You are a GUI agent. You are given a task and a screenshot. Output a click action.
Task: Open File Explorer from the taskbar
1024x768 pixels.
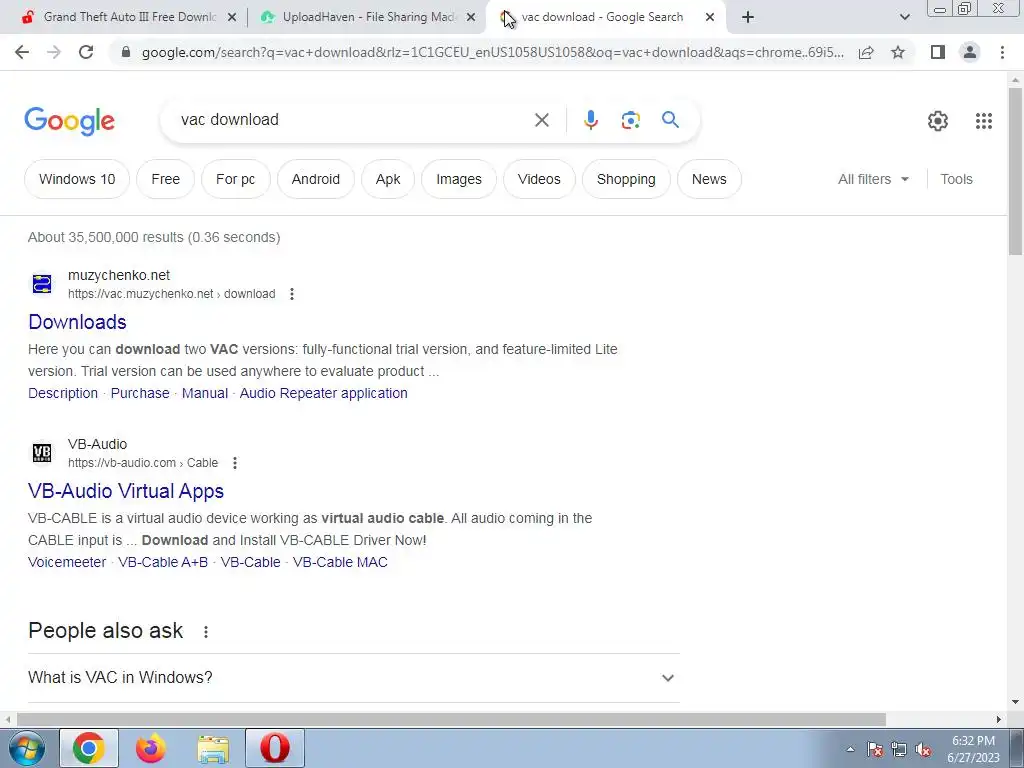pos(213,748)
